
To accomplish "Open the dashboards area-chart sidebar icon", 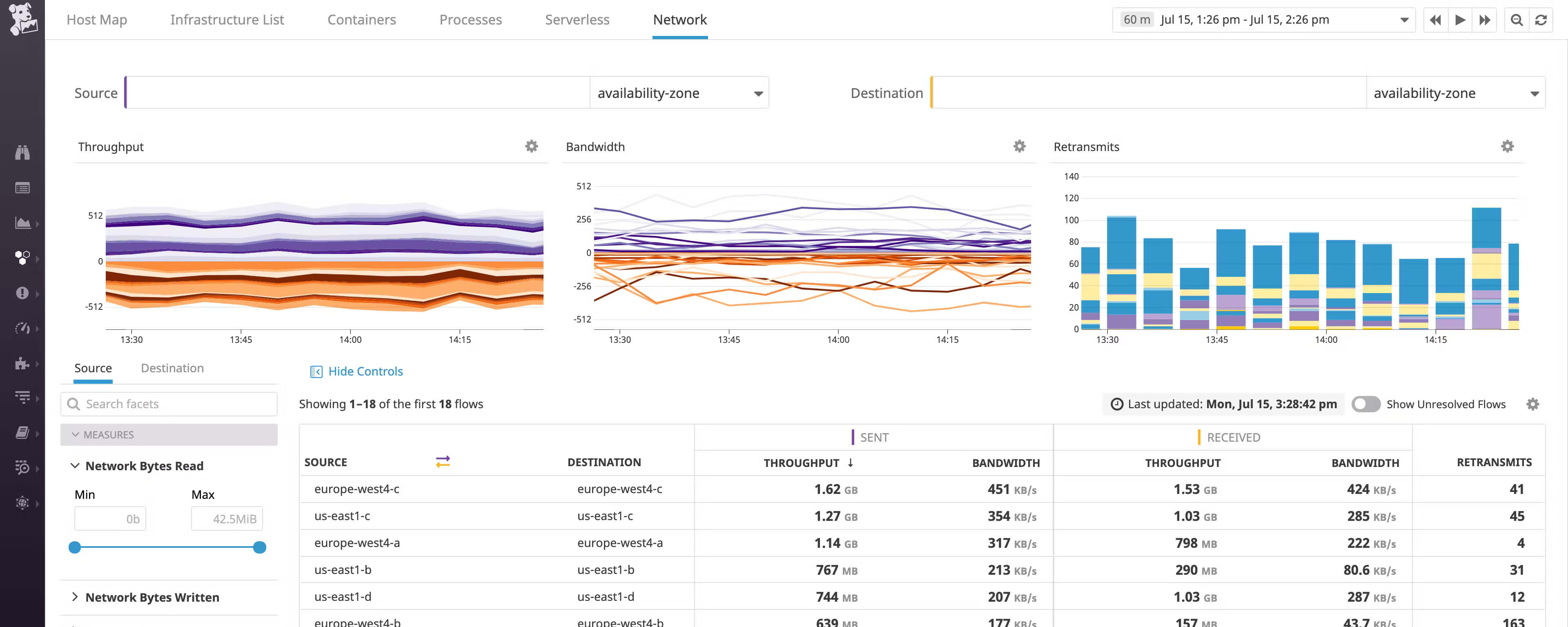I will [x=22, y=223].
